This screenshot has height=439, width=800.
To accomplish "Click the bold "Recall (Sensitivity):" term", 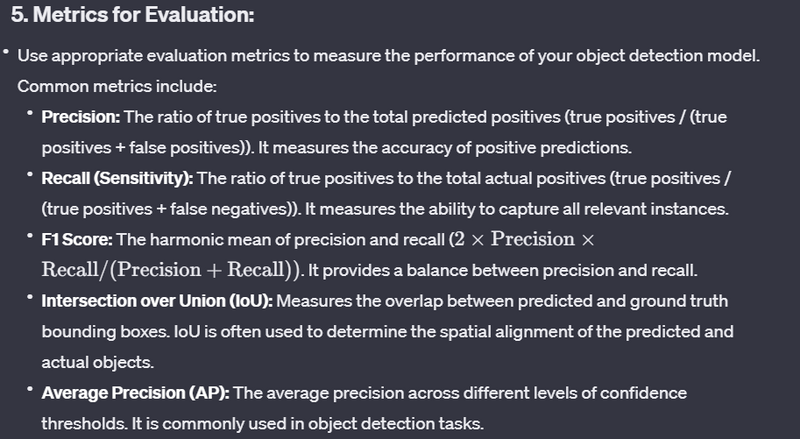I will click(118, 178).
